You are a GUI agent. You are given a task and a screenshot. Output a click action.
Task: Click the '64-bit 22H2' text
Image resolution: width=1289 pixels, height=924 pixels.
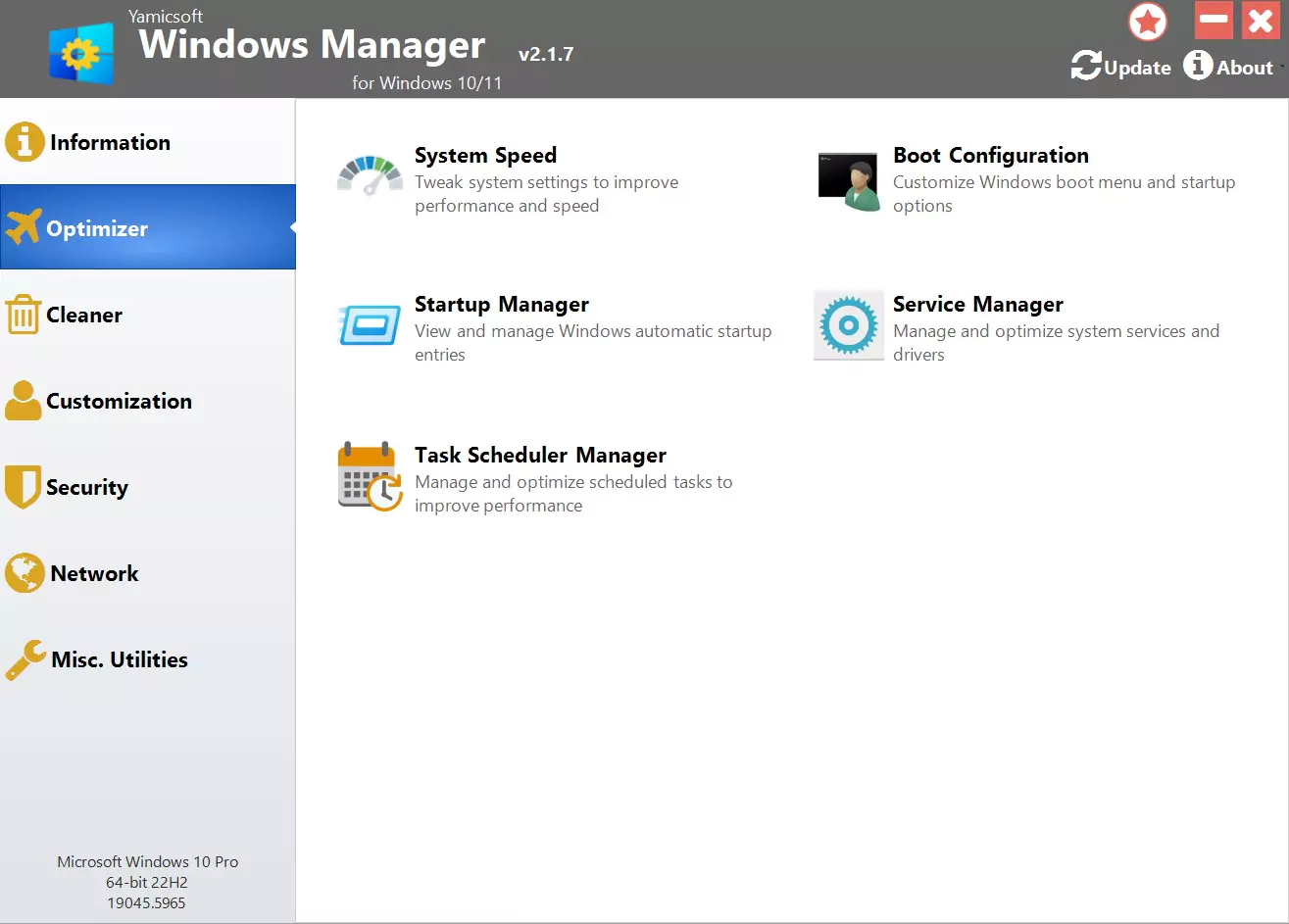(147, 882)
